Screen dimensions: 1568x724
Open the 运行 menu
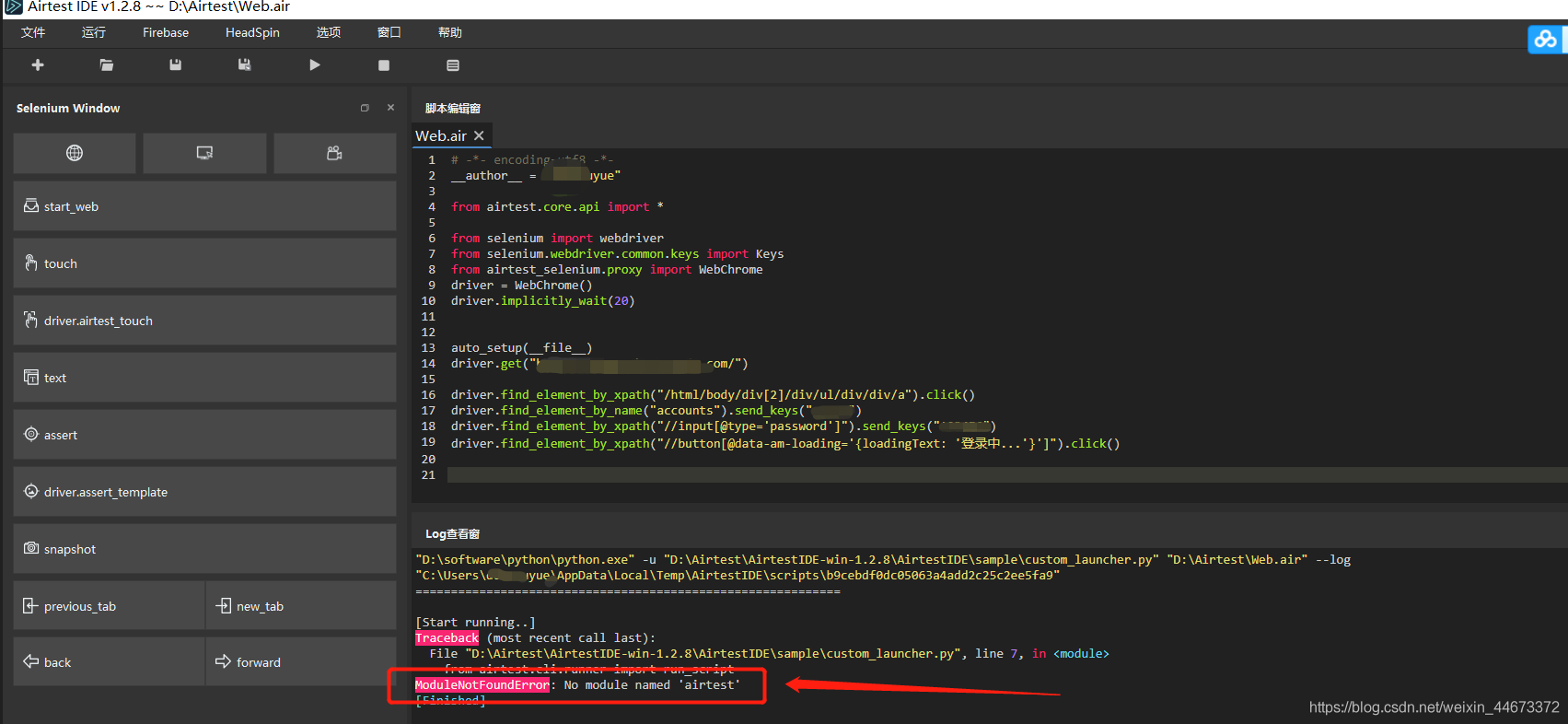94,32
